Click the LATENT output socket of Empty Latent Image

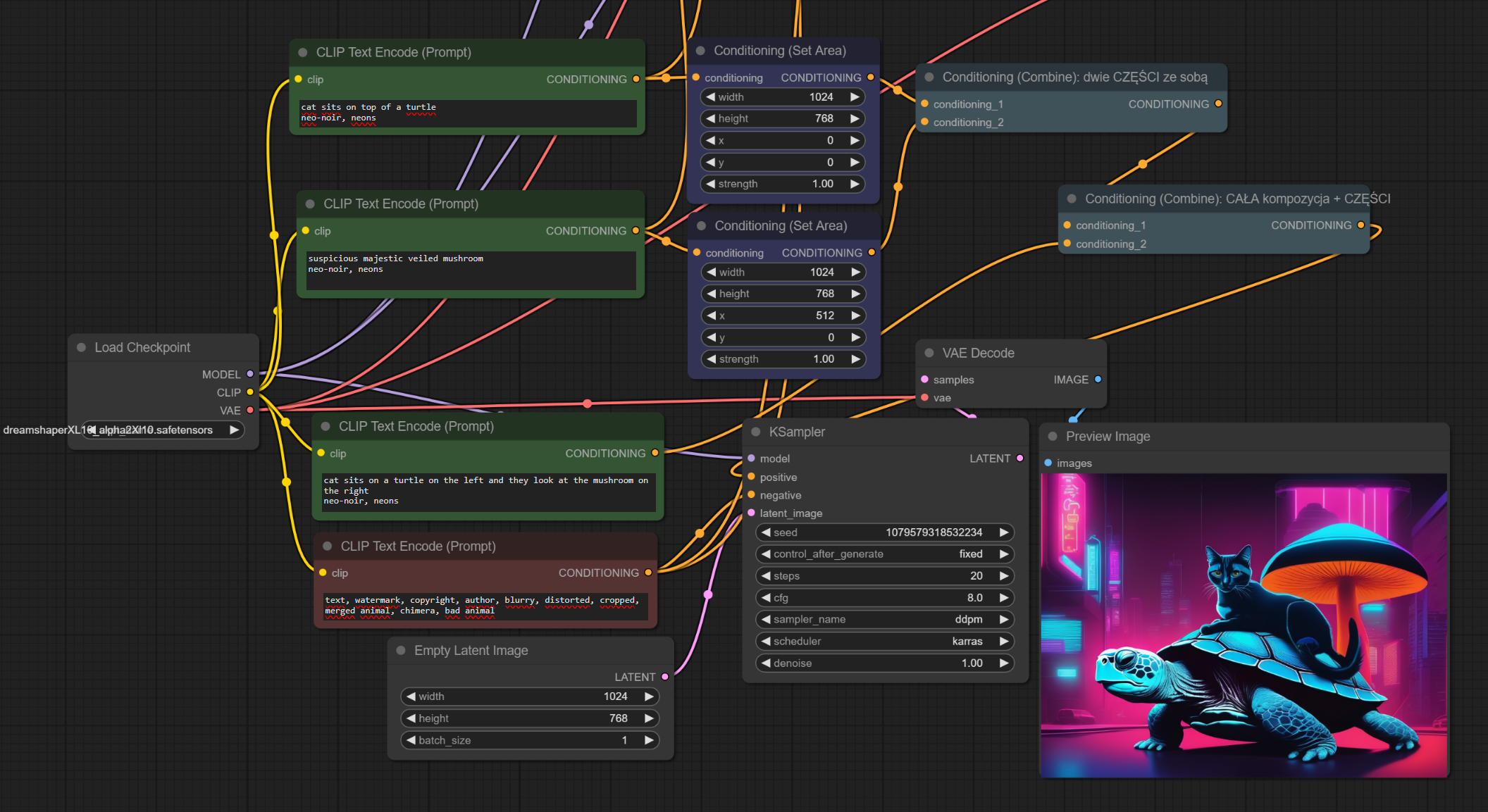tap(664, 677)
